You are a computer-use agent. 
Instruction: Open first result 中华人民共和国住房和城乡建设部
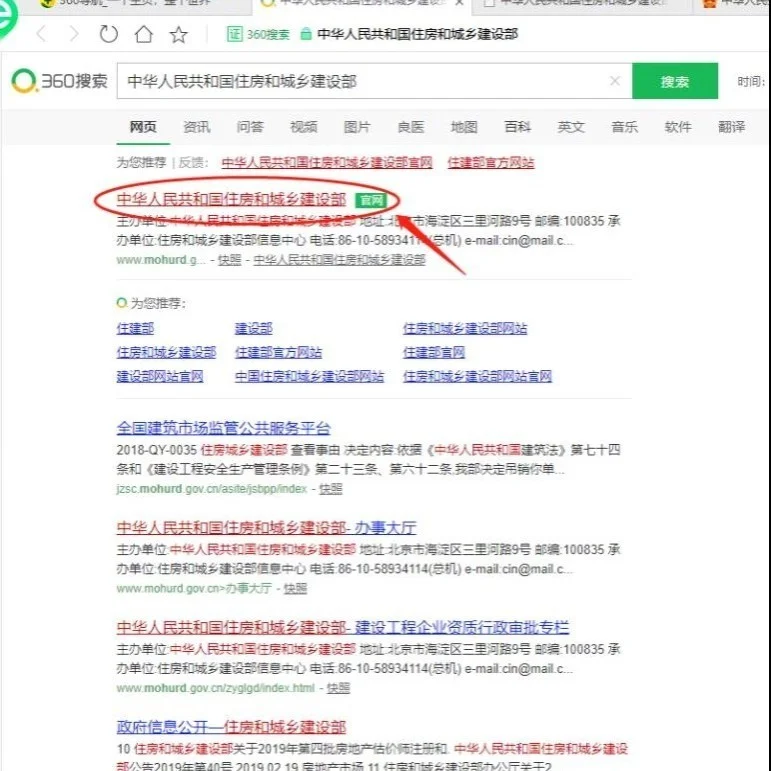232,199
